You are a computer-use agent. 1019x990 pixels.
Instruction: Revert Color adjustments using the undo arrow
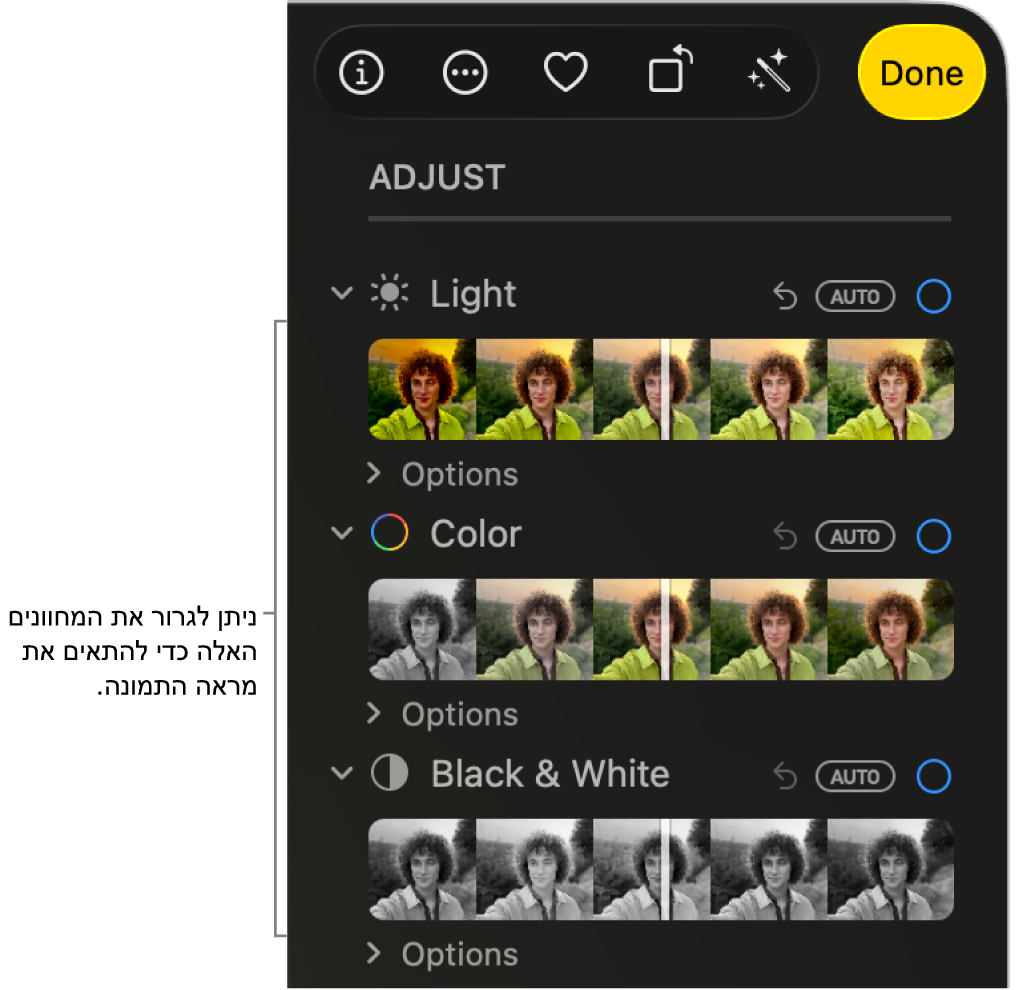[785, 536]
